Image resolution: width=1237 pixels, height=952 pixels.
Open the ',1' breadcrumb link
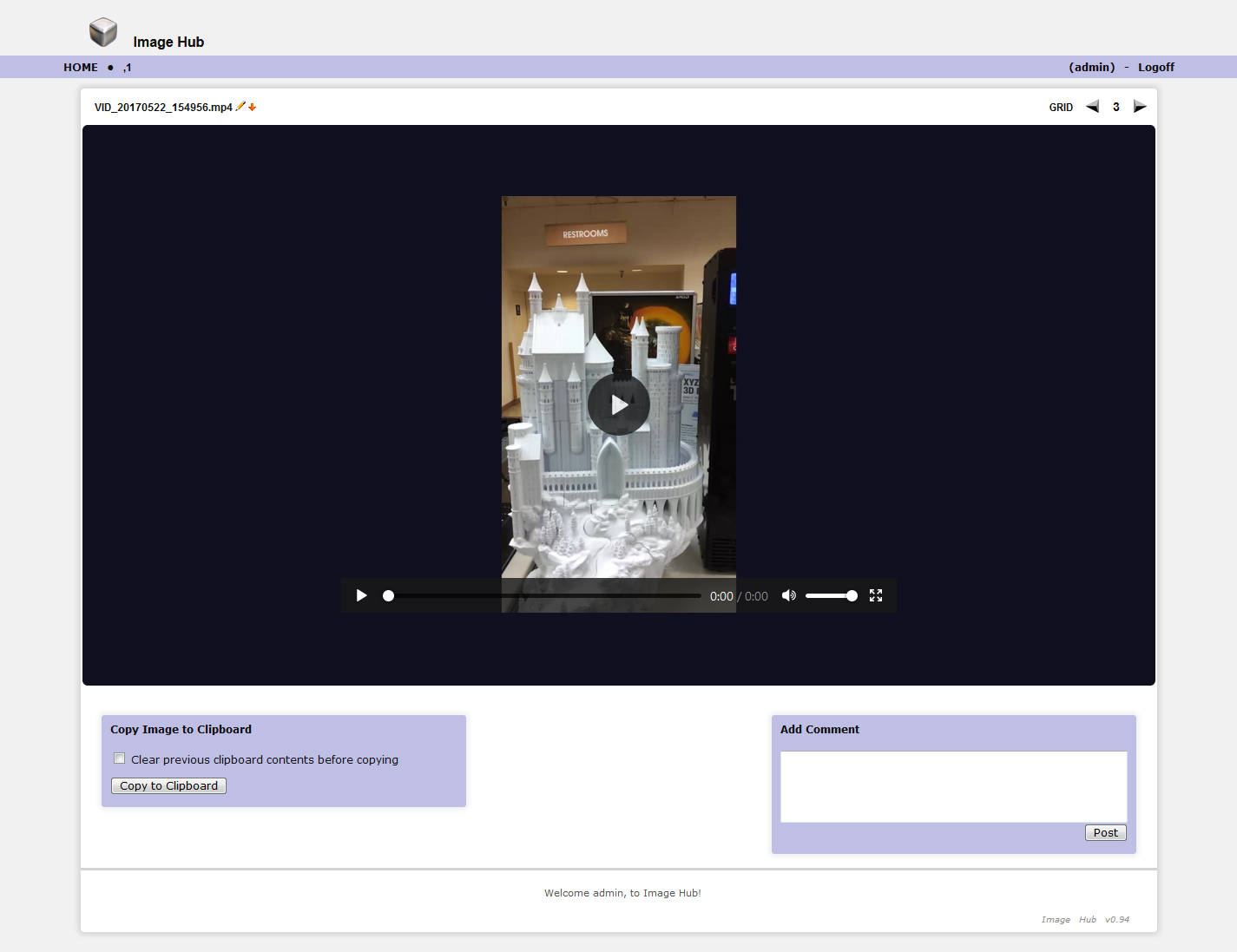[127, 68]
